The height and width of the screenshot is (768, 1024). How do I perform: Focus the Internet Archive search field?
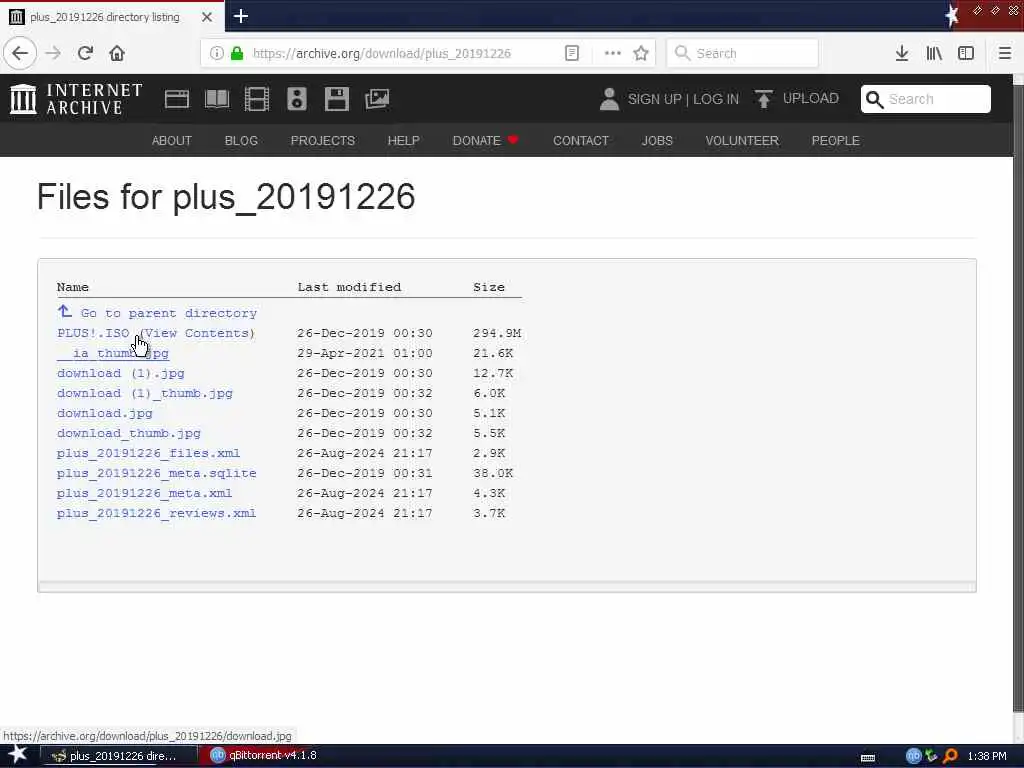(x=925, y=99)
